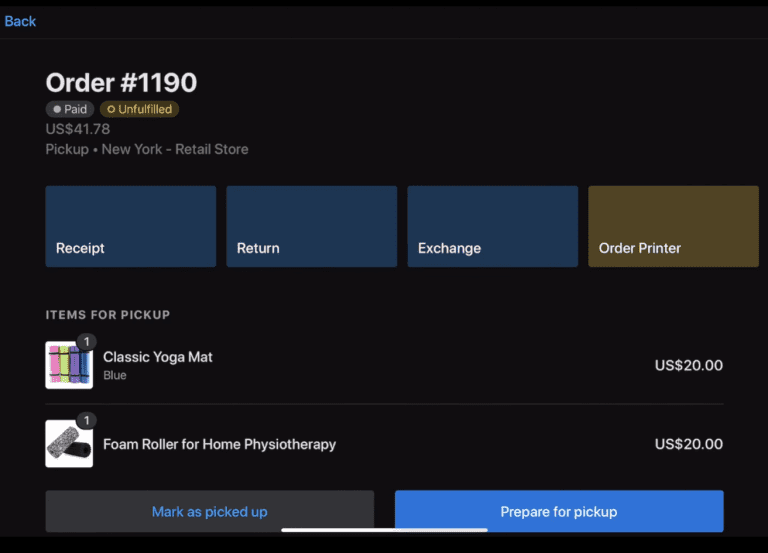Click the Order #1190 heading
This screenshot has width=768, height=553.
[x=121, y=83]
